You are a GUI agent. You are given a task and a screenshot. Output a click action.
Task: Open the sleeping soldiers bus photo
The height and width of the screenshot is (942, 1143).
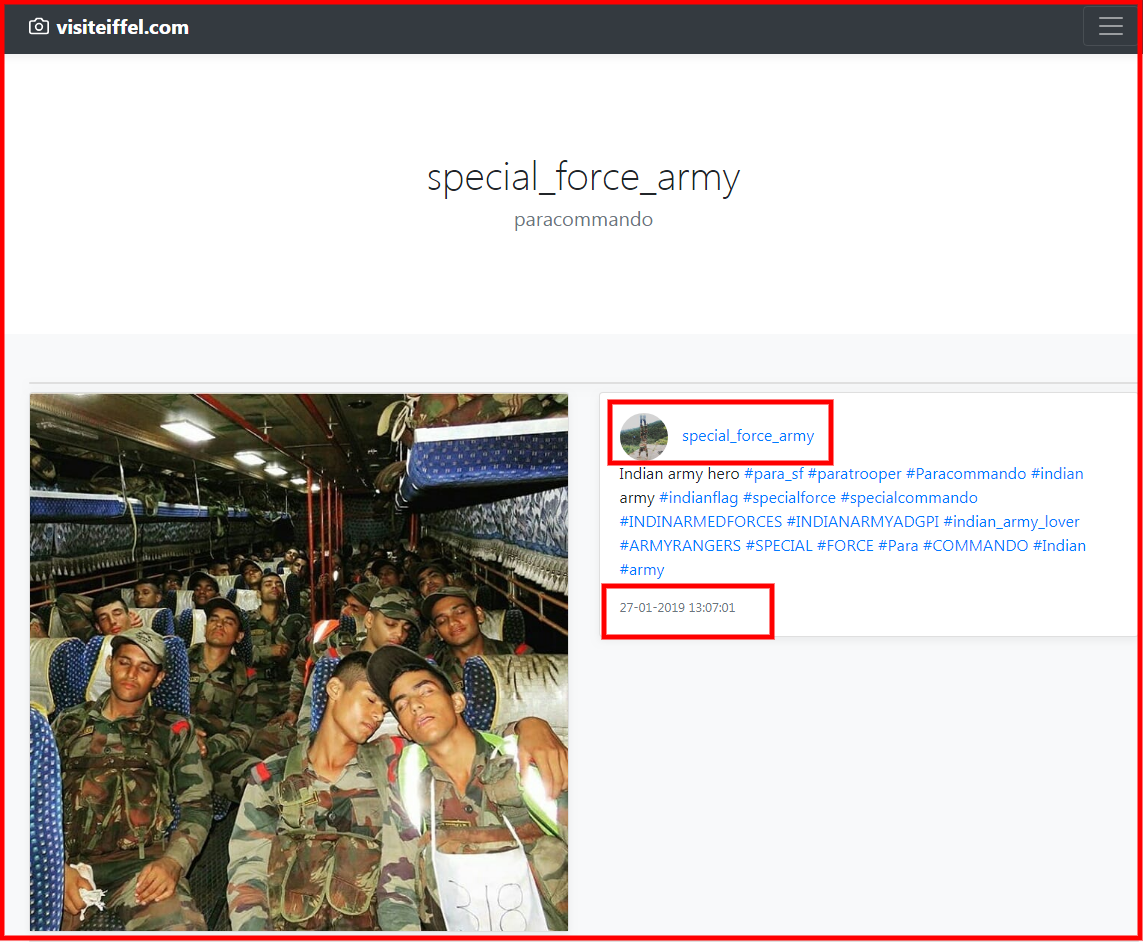[x=299, y=662]
